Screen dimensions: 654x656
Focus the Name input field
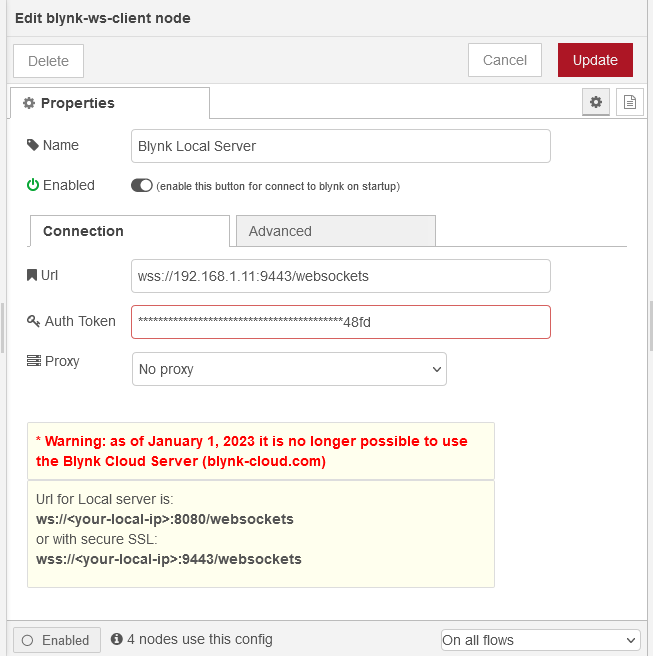(x=341, y=146)
